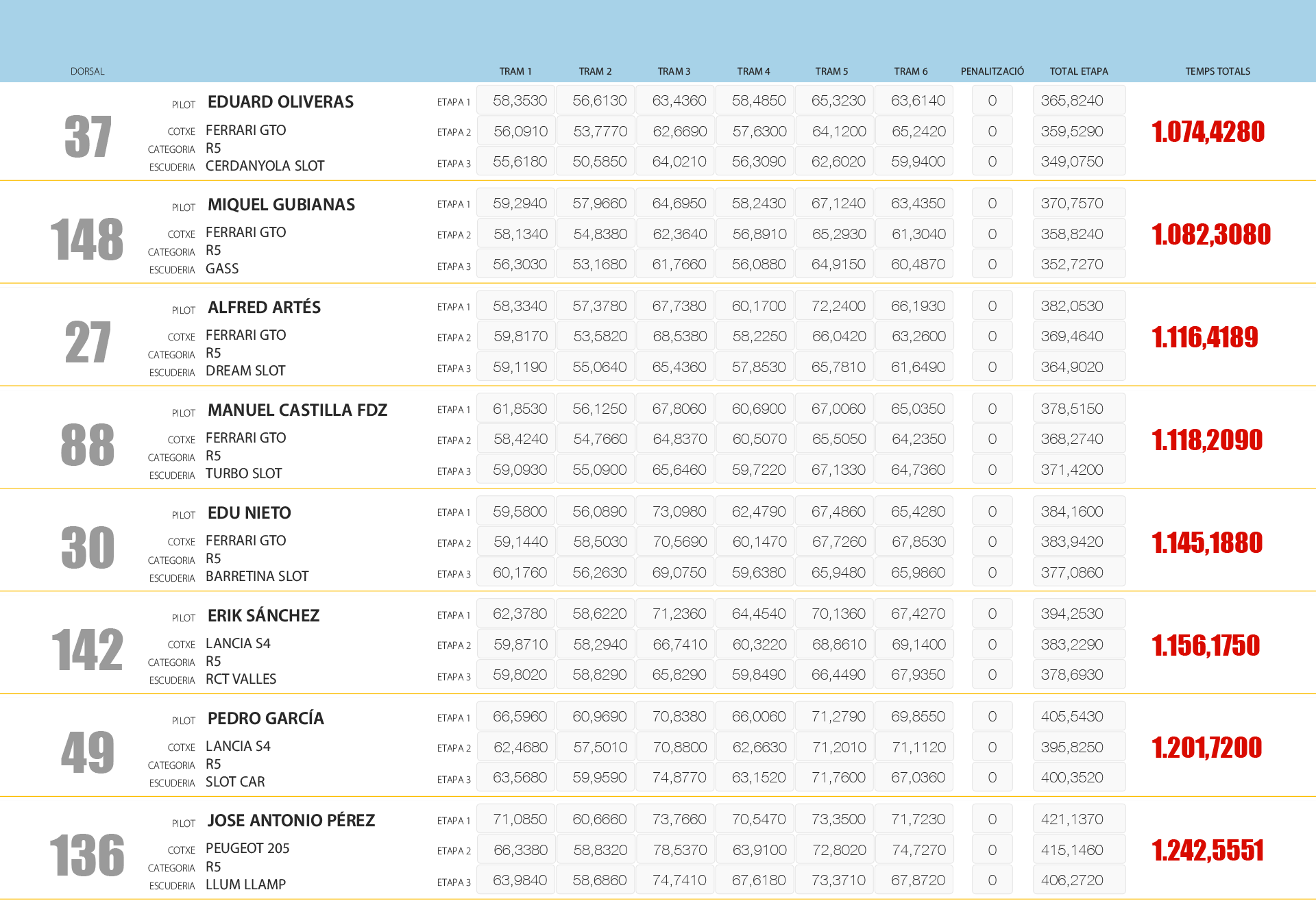Click Jose Antonio Pérez Etapa 1 total etapa field
This screenshot has height=903, width=1316.
[1078, 819]
